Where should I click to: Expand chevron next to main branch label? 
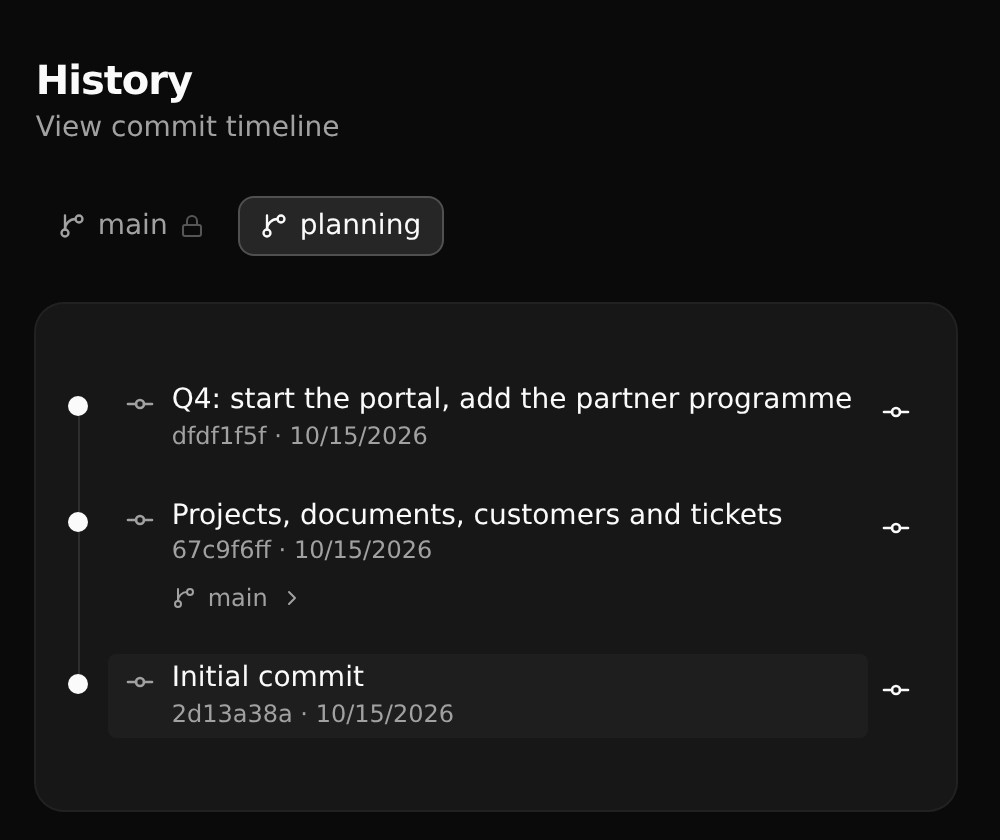pyautogui.click(x=291, y=598)
